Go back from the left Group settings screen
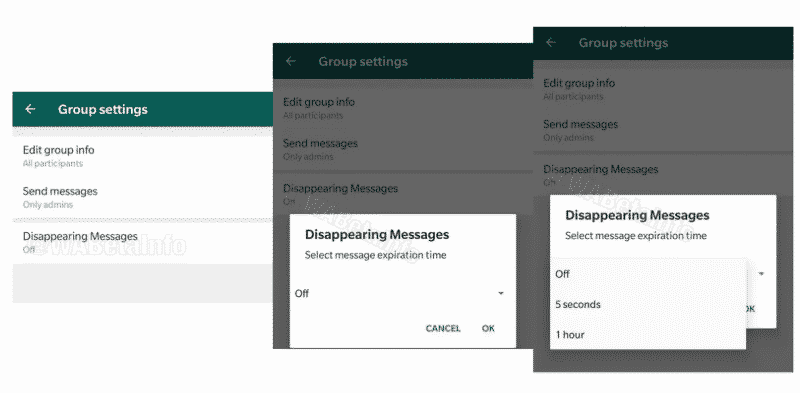 [30, 109]
